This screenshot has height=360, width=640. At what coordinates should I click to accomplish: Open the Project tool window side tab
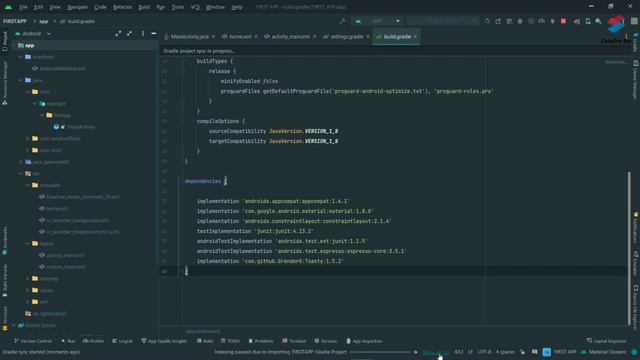point(5,42)
